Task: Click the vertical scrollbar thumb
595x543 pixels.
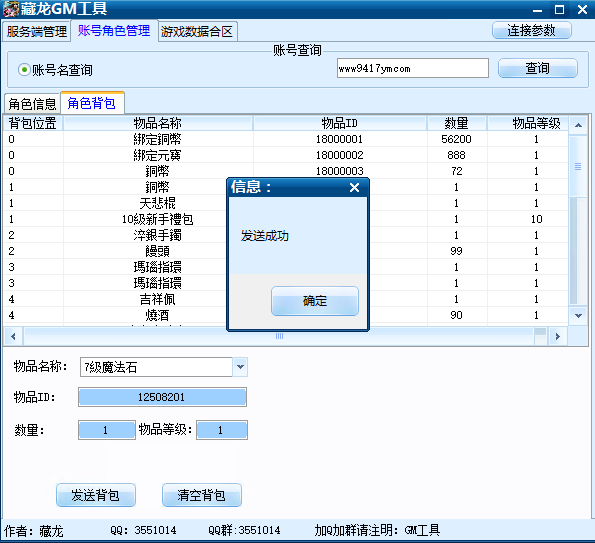Action: [578, 167]
